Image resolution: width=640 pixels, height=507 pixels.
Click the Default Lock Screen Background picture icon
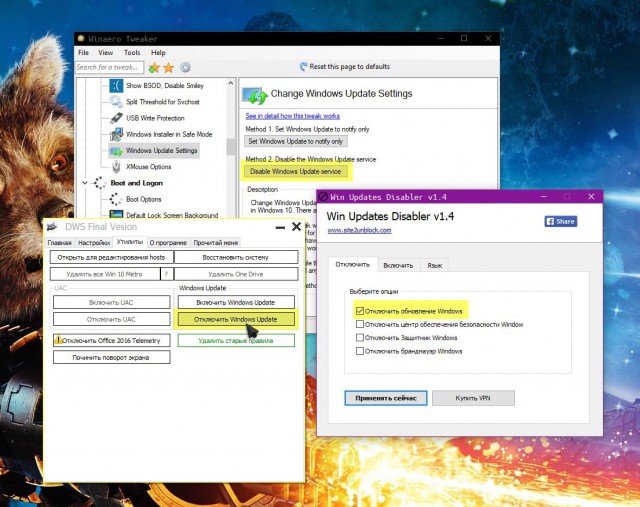click(x=116, y=214)
